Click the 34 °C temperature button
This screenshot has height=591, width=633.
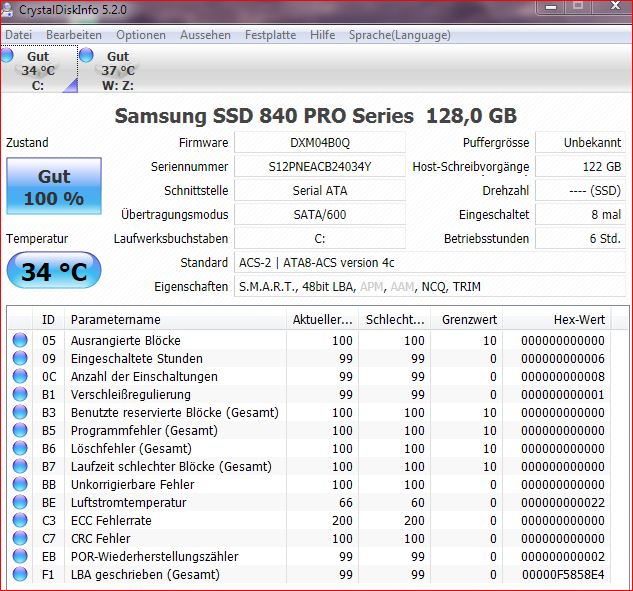coord(54,270)
